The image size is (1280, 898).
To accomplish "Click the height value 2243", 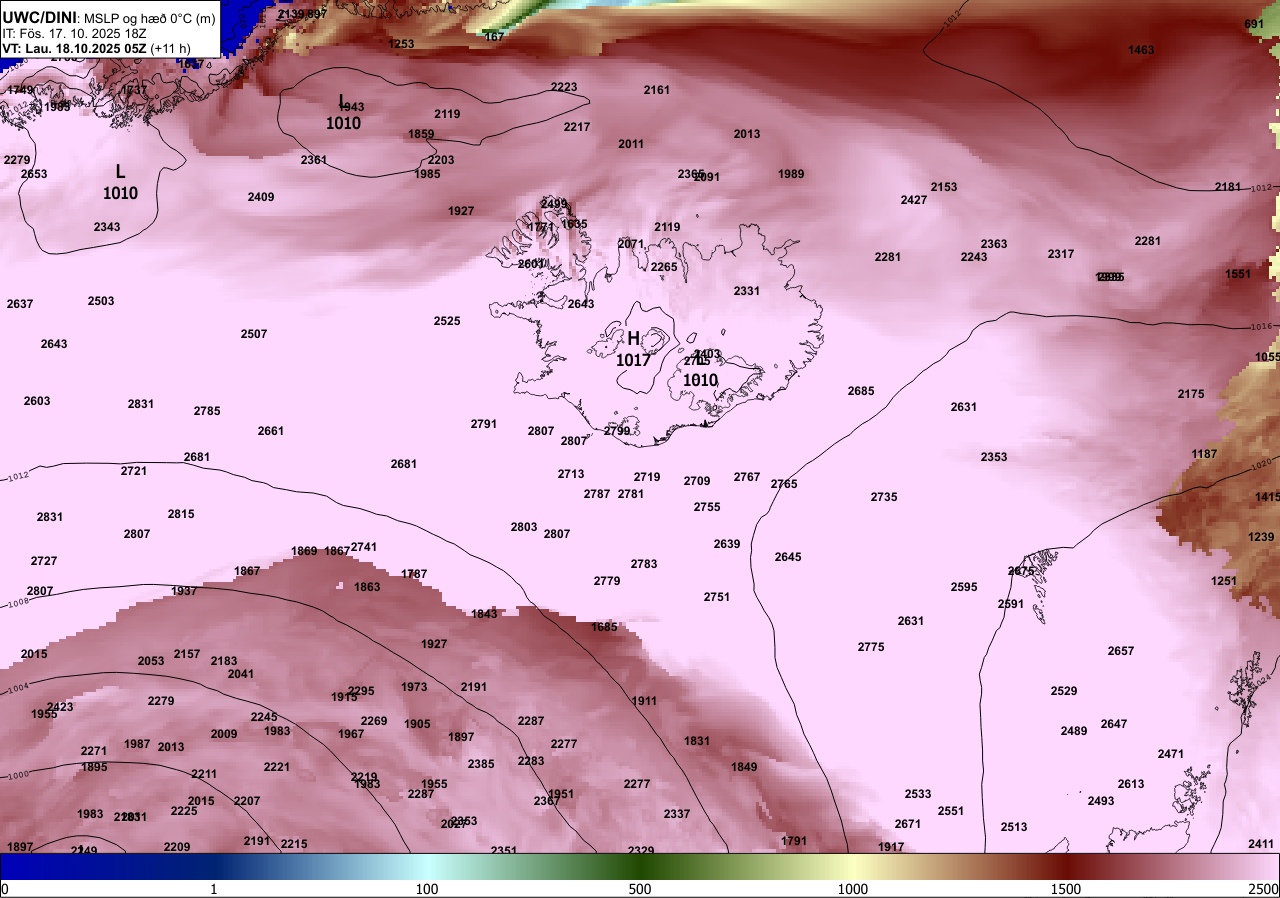I will (x=974, y=258).
